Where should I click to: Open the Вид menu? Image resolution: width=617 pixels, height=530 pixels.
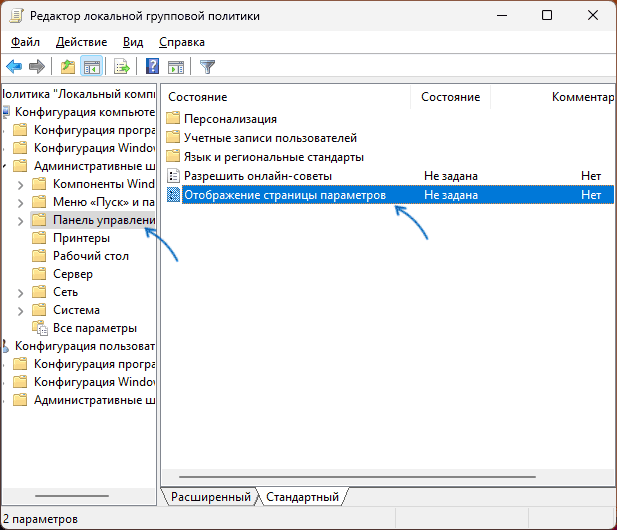tap(133, 42)
